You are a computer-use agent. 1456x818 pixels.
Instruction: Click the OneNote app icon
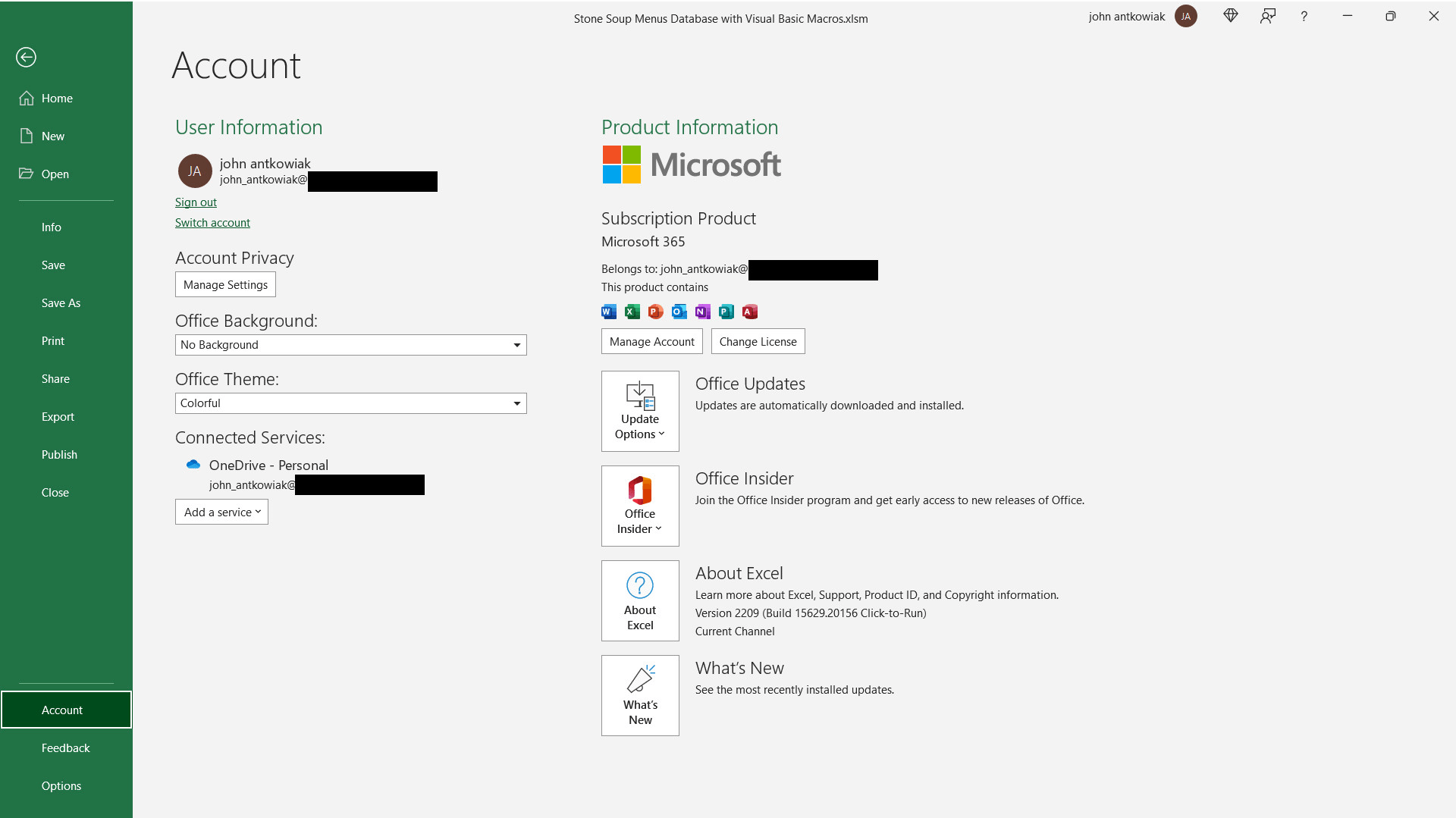[x=703, y=312]
